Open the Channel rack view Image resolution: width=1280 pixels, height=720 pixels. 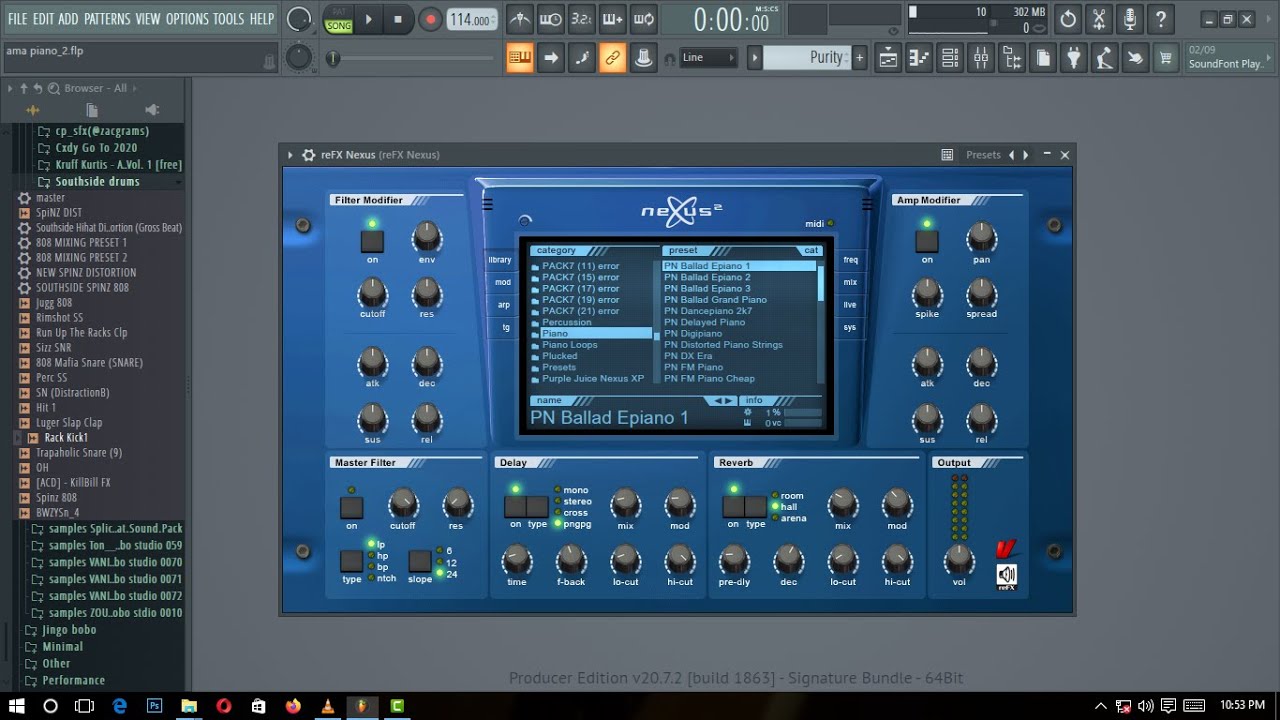(x=950, y=58)
